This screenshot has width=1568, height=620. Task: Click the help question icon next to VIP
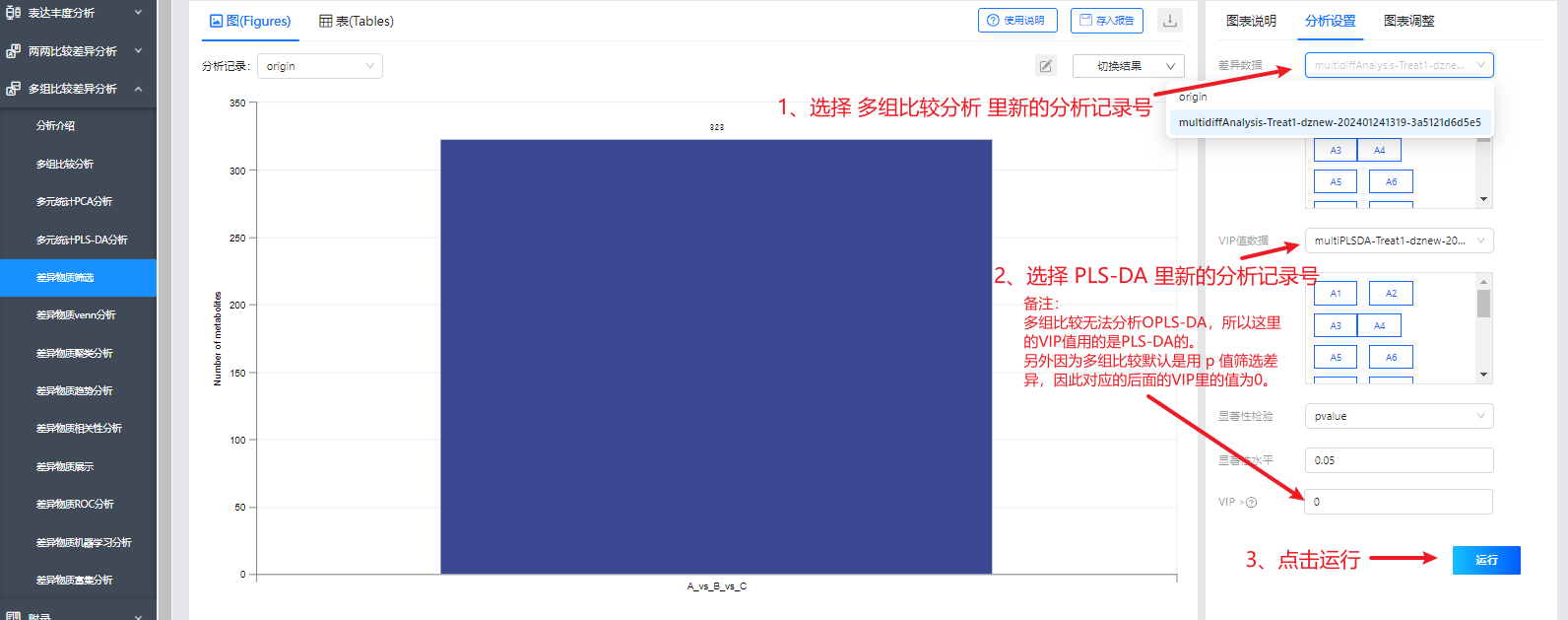coord(1252,503)
